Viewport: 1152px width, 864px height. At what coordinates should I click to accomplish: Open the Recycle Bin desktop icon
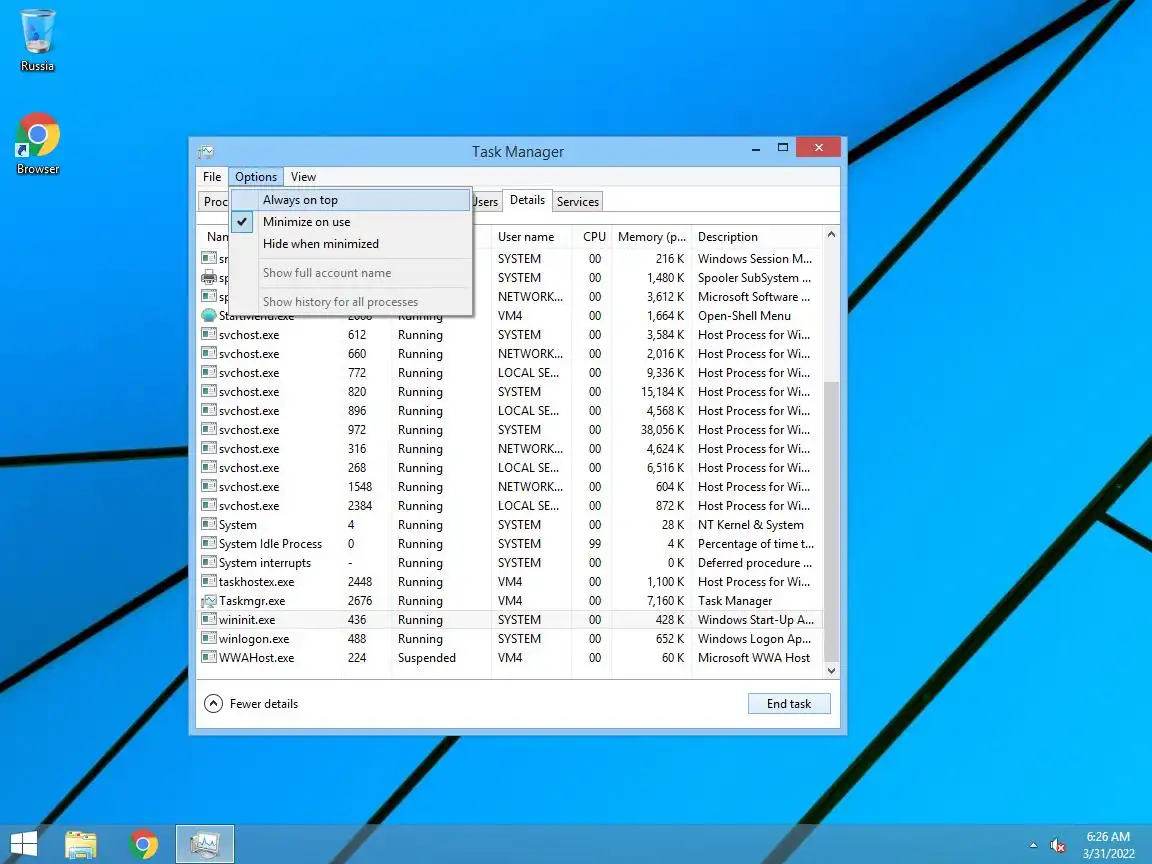pyautogui.click(x=37, y=40)
